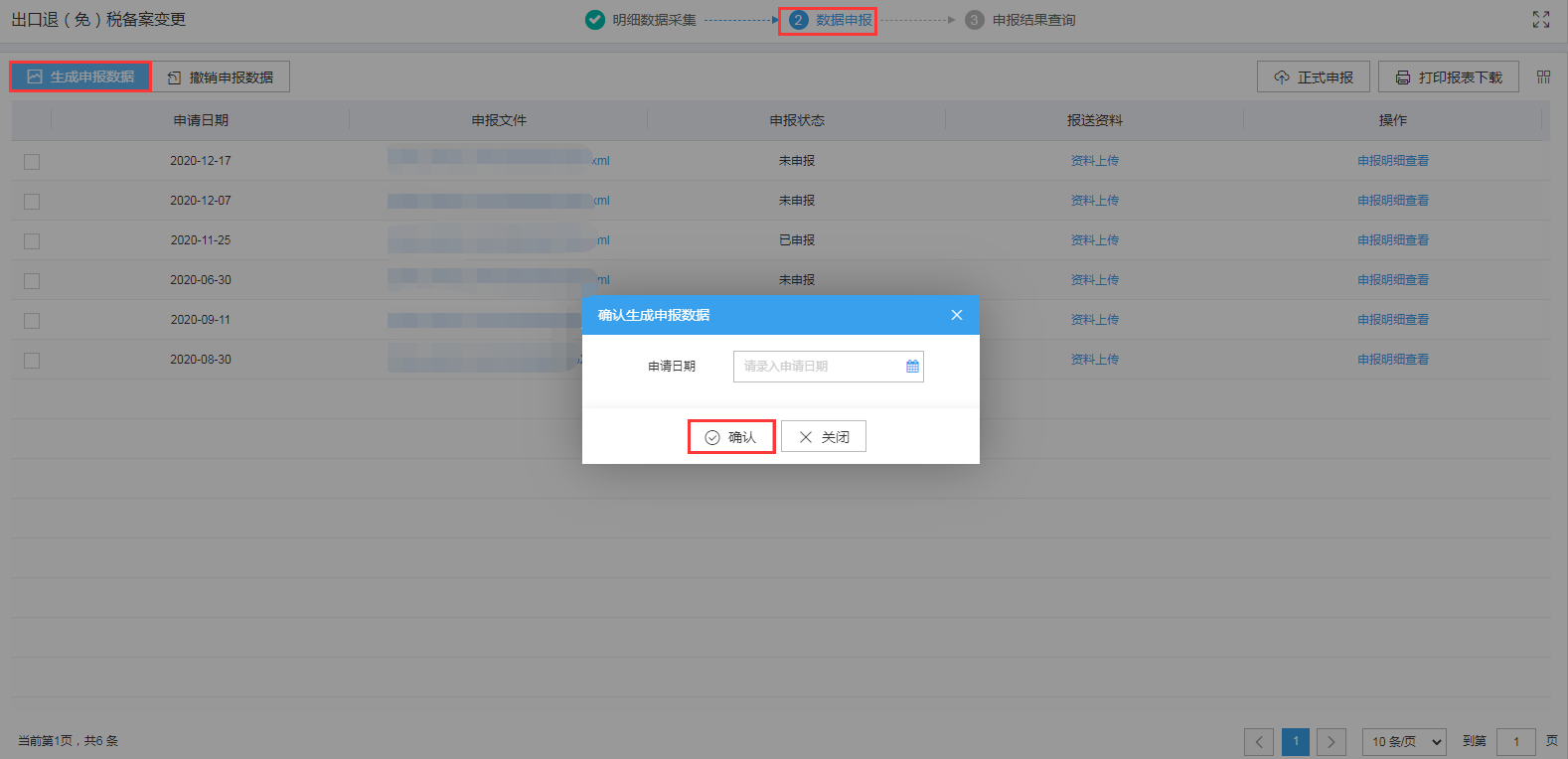Click 关闭 button in dialog
1568x759 pixels.
(x=824, y=437)
